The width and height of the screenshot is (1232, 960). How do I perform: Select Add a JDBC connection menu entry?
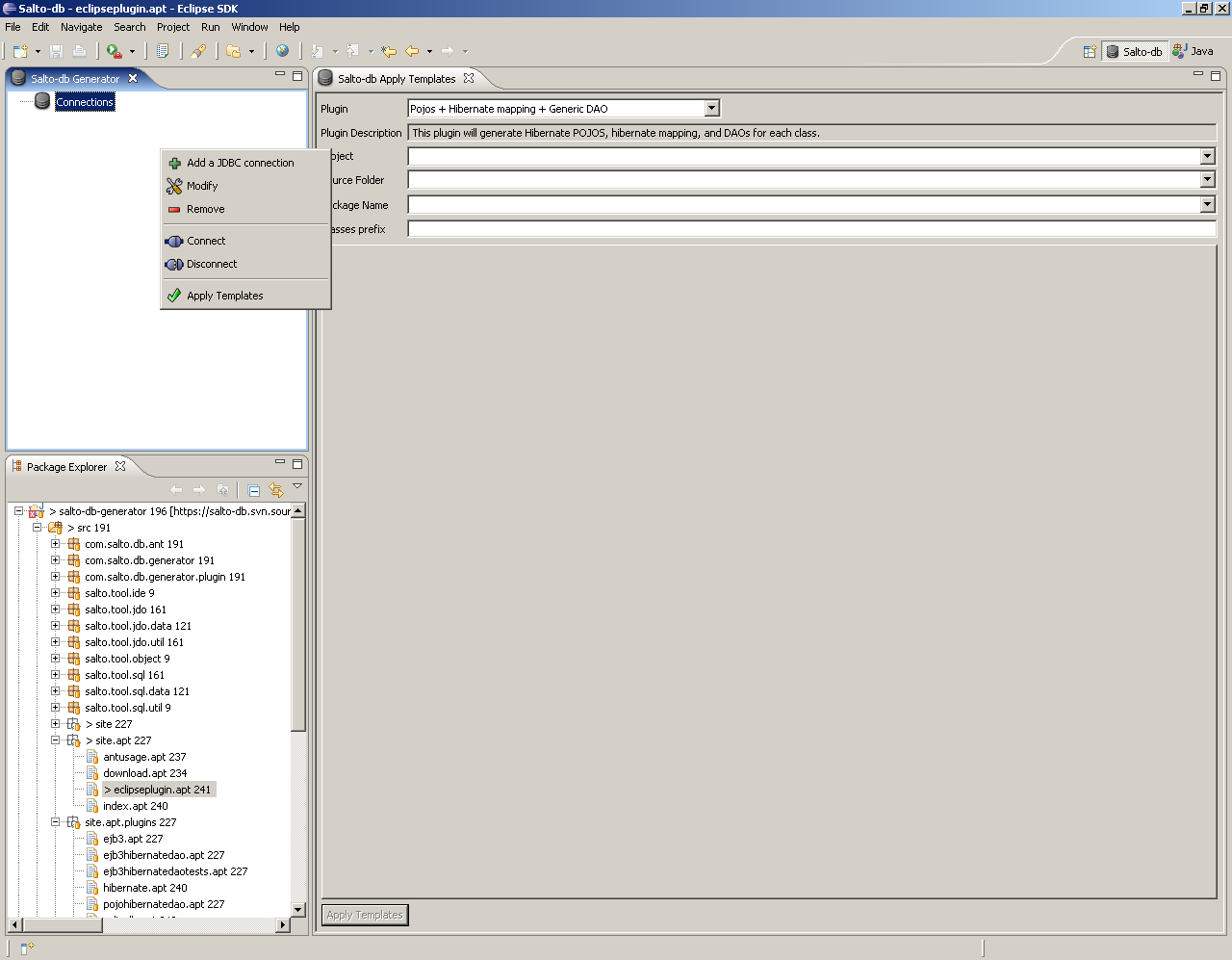(245, 163)
